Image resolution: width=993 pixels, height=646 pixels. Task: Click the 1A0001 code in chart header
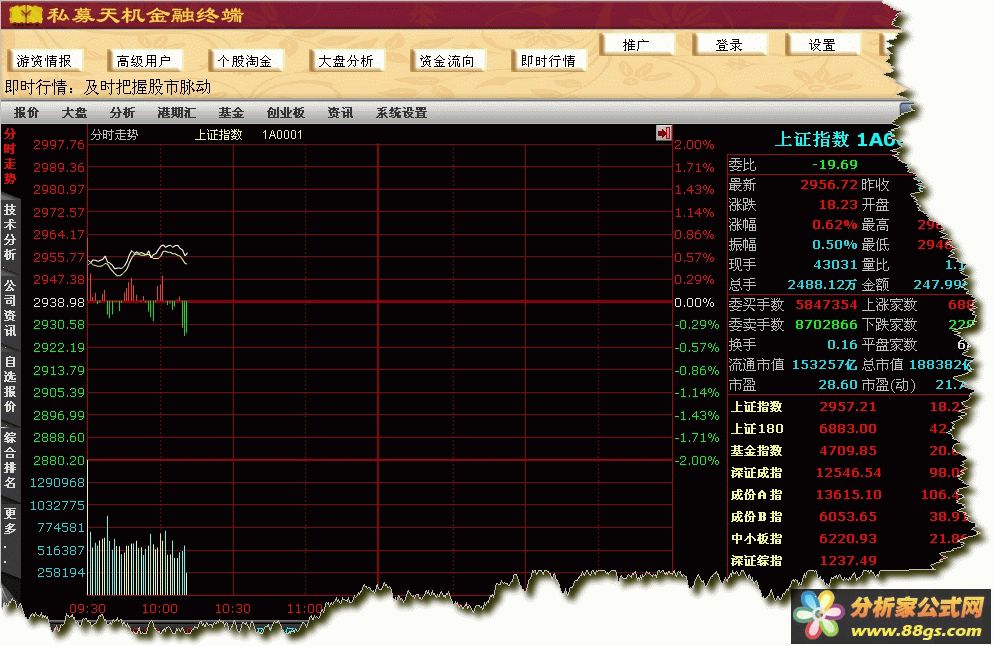tap(282, 135)
